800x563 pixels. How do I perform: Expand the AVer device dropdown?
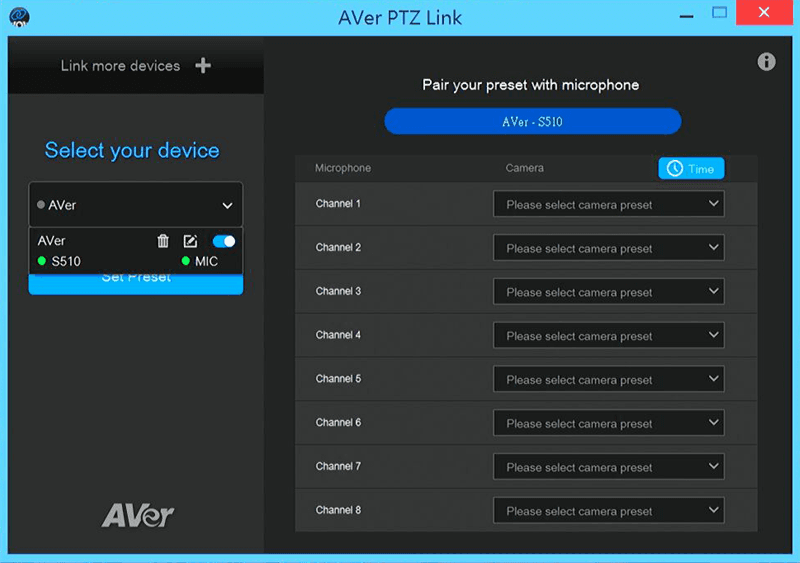tap(136, 205)
